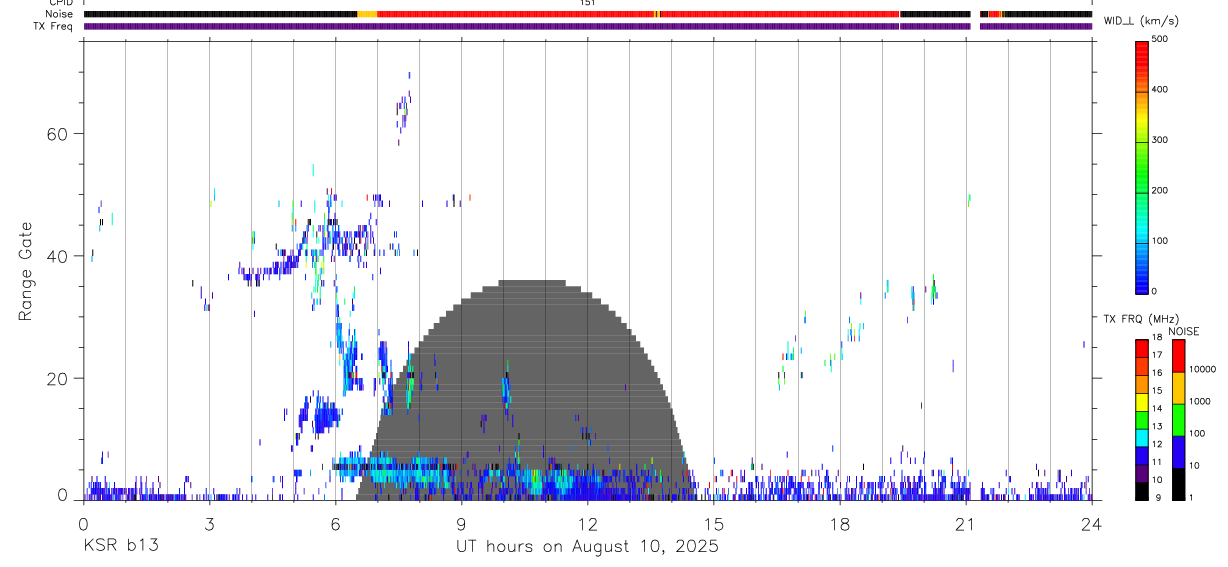Click the "6" tick on UT hours axis
The image size is (1228, 567).
[x=335, y=524]
